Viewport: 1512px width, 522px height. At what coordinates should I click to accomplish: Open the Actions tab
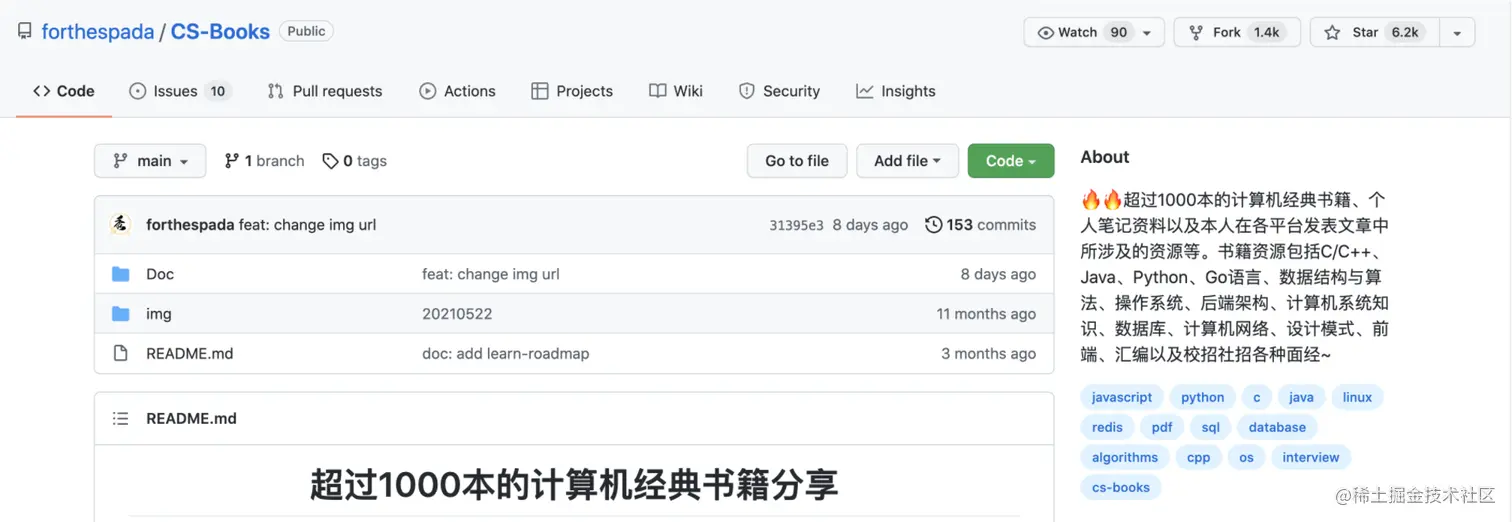click(457, 91)
